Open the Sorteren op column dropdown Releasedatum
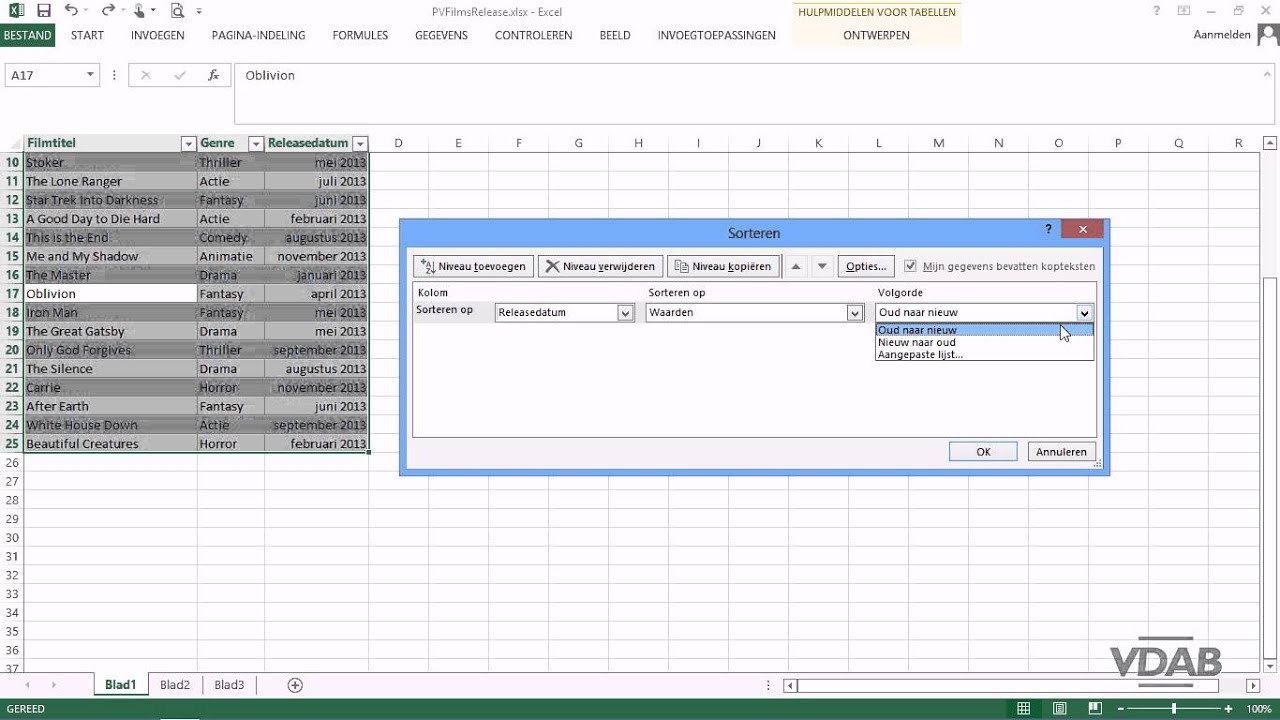1280x720 pixels. (x=625, y=313)
